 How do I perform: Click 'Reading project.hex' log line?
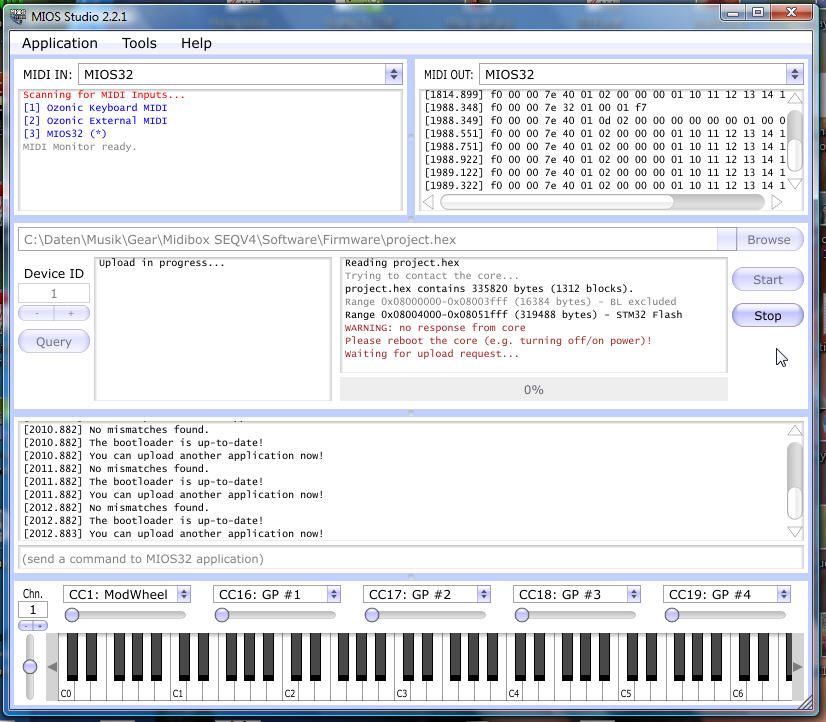click(402, 263)
